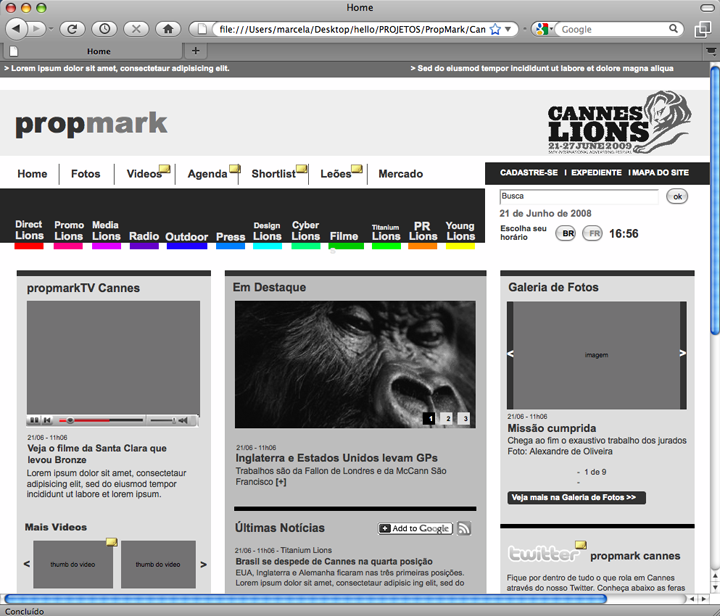Click the browser Back arrow button
The image size is (720, 616).
(17, 29)
